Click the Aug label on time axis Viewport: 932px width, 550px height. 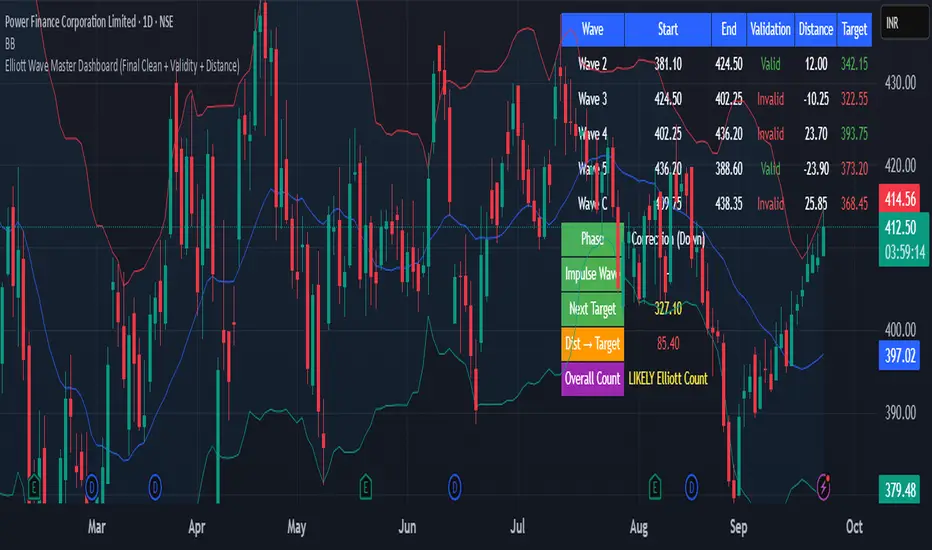639,527
